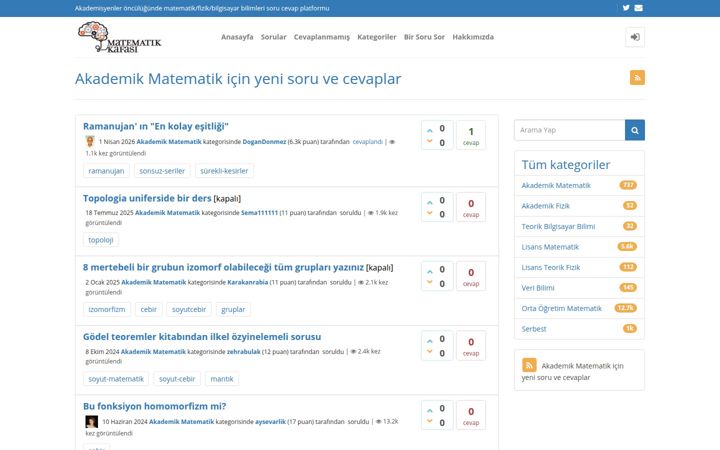The width and height of the screenshot is (720, 450).
Task: Open Akademik Matematik category in sidebar
Action: click(556, 186)
